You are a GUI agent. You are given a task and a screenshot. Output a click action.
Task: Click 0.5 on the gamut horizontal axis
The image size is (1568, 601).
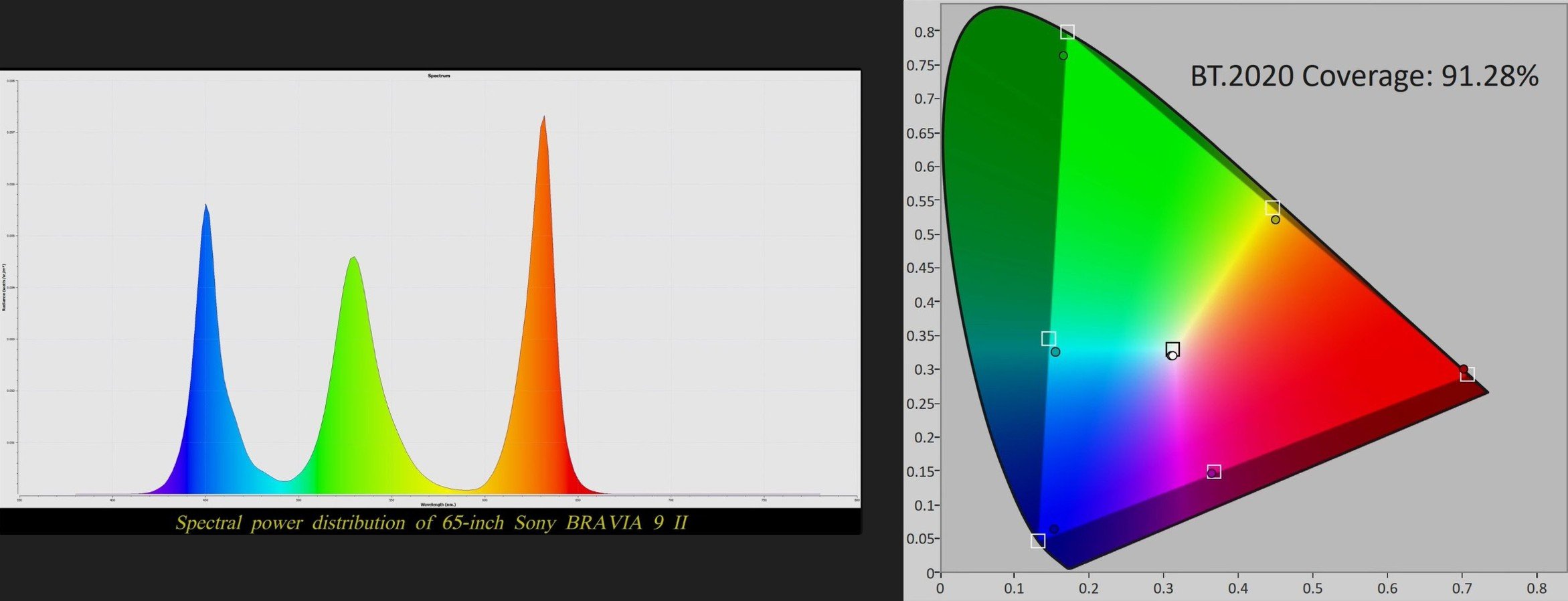coord(1312,589)
